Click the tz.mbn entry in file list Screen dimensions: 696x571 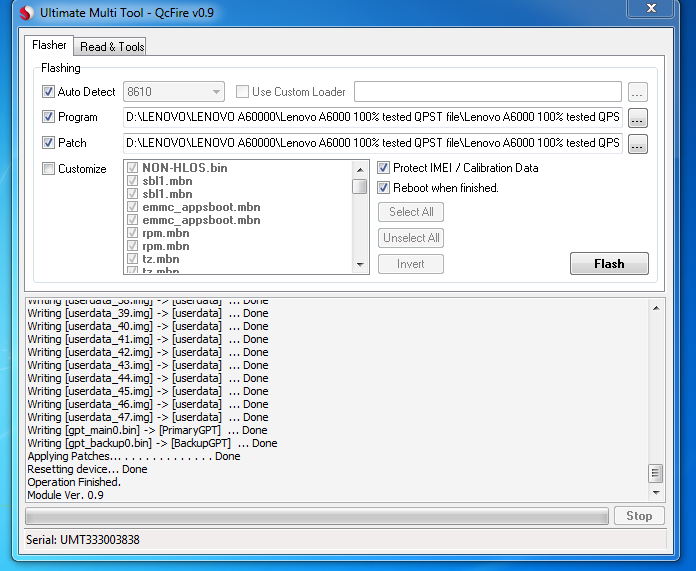[161, 259]
